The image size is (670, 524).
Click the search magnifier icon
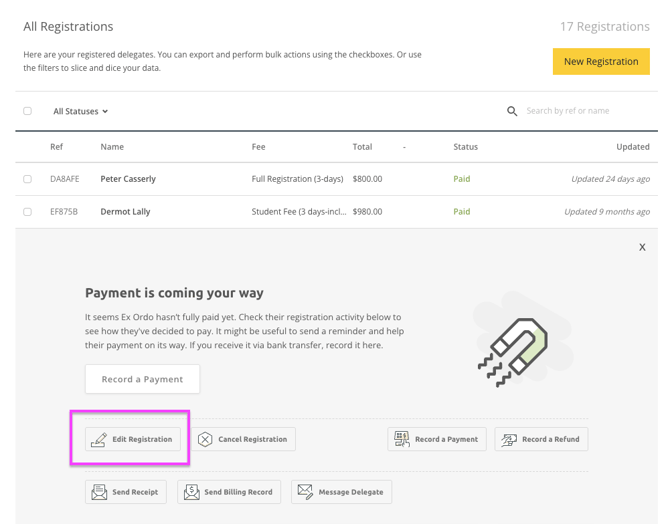coord(512,111)
